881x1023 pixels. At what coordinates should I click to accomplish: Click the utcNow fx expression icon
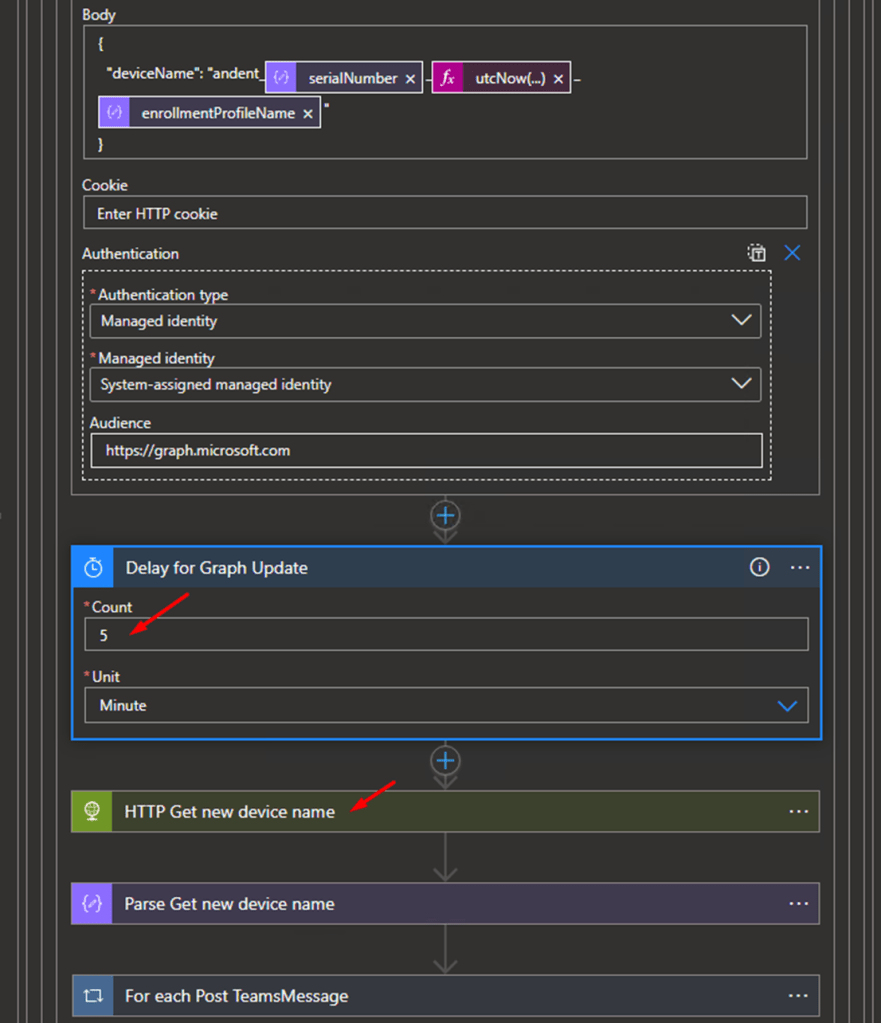(x=448, y=79)
